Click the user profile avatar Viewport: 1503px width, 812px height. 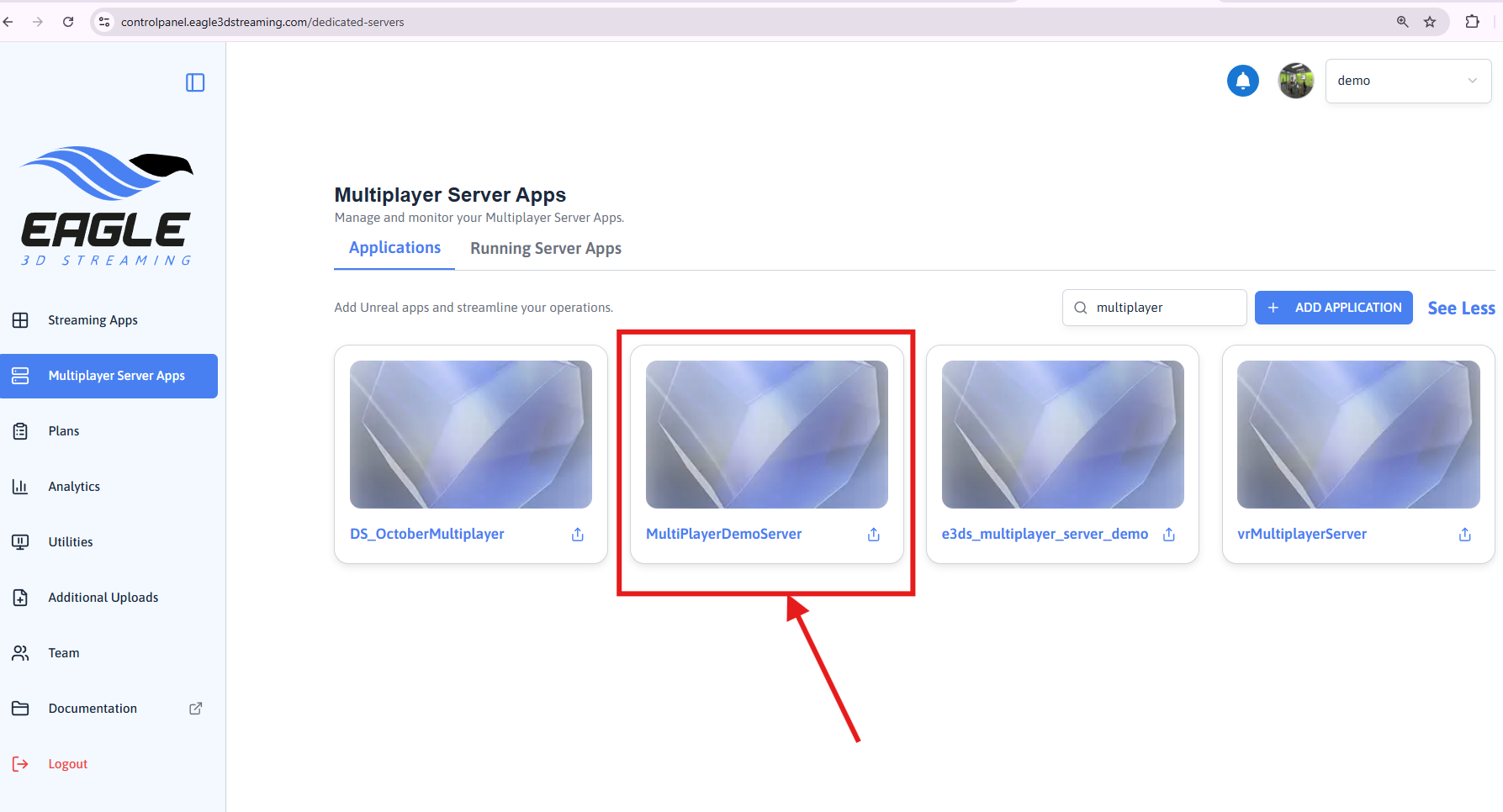click(1295, 81)
